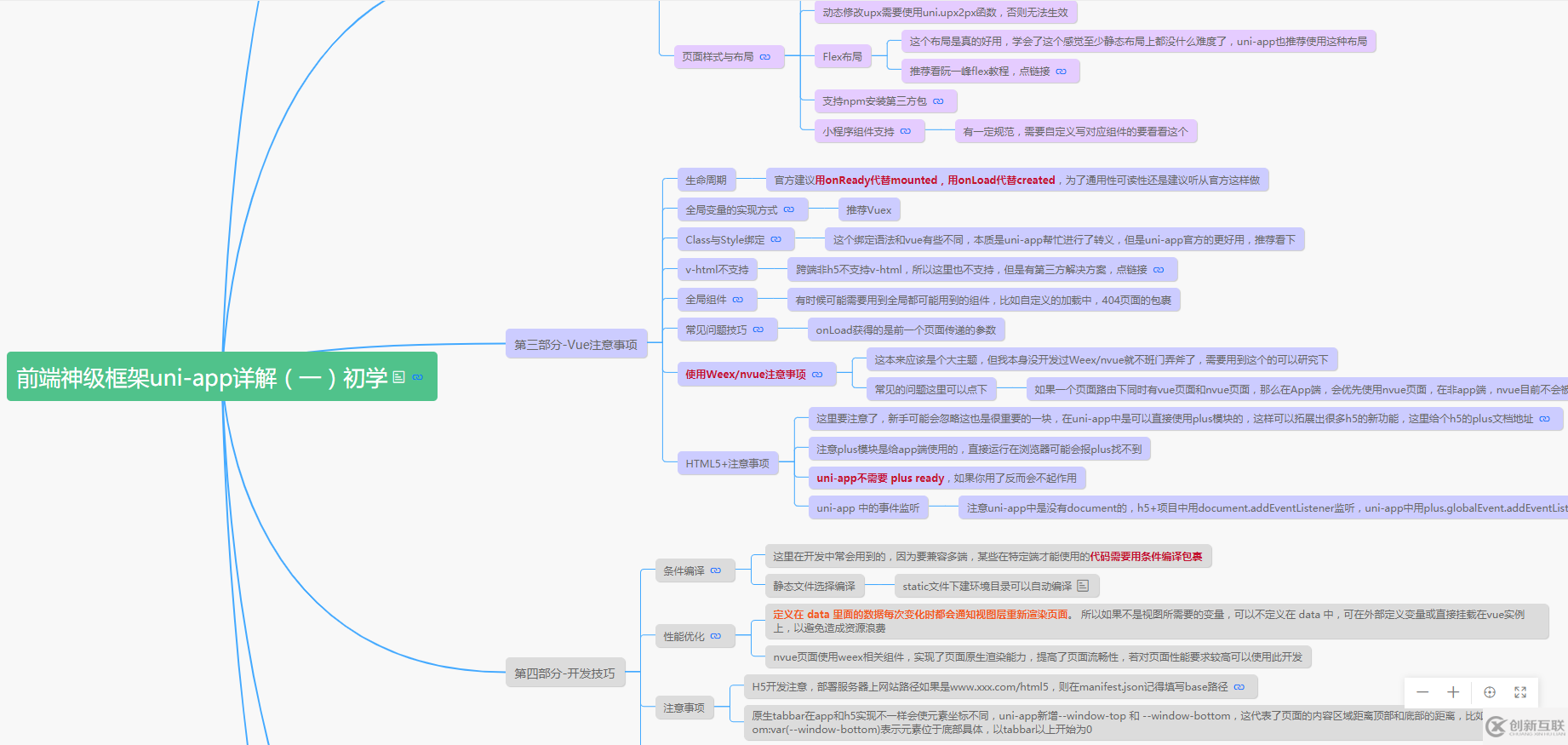The height and width of the screenshot is (745, 1568).
Task: Center the mind map with the target icon
Action: (1490, 692)
